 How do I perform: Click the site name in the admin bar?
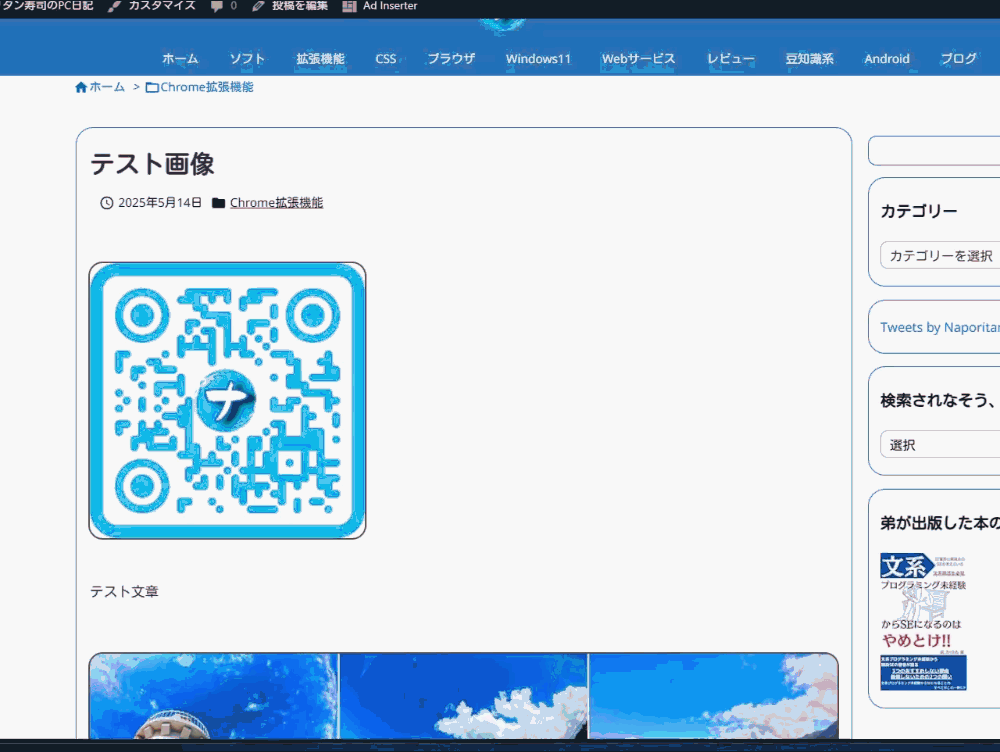coord(47,6)
